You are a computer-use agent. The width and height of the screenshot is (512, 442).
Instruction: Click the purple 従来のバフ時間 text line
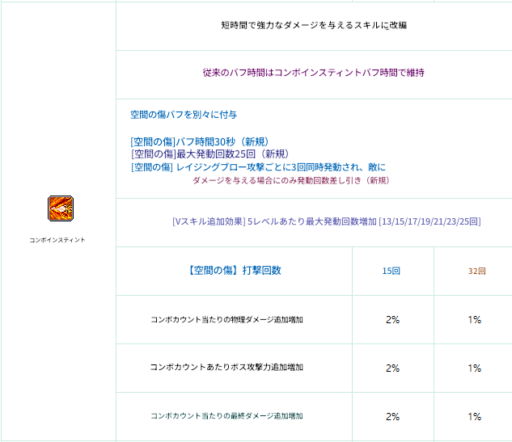point(314,73)
